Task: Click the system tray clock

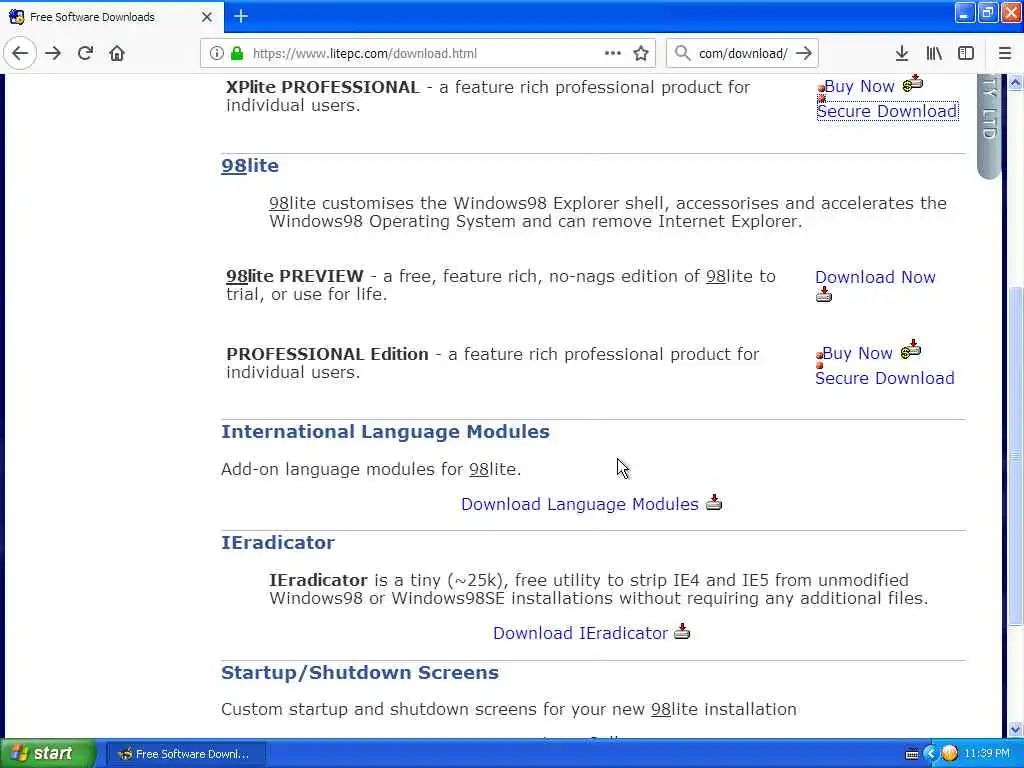Action: tap(987, 754)
